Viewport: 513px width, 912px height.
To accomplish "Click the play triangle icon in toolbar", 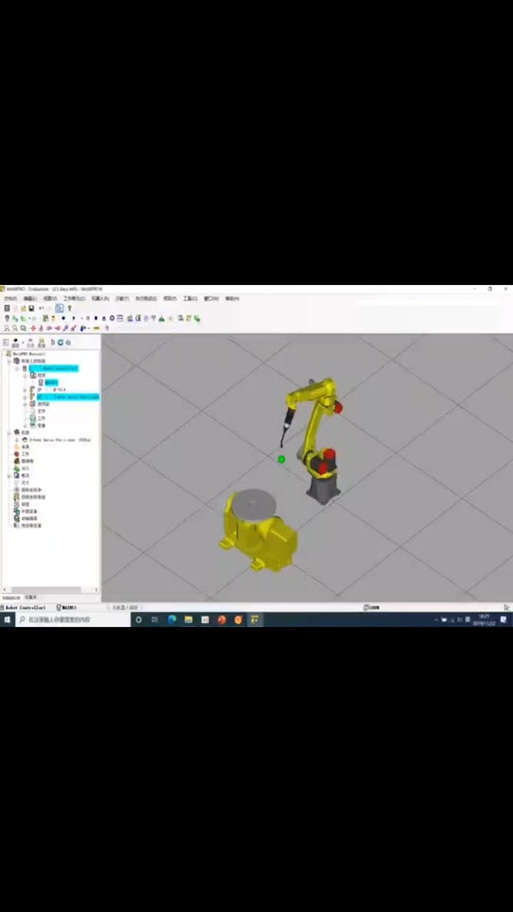I will [73, 318].
